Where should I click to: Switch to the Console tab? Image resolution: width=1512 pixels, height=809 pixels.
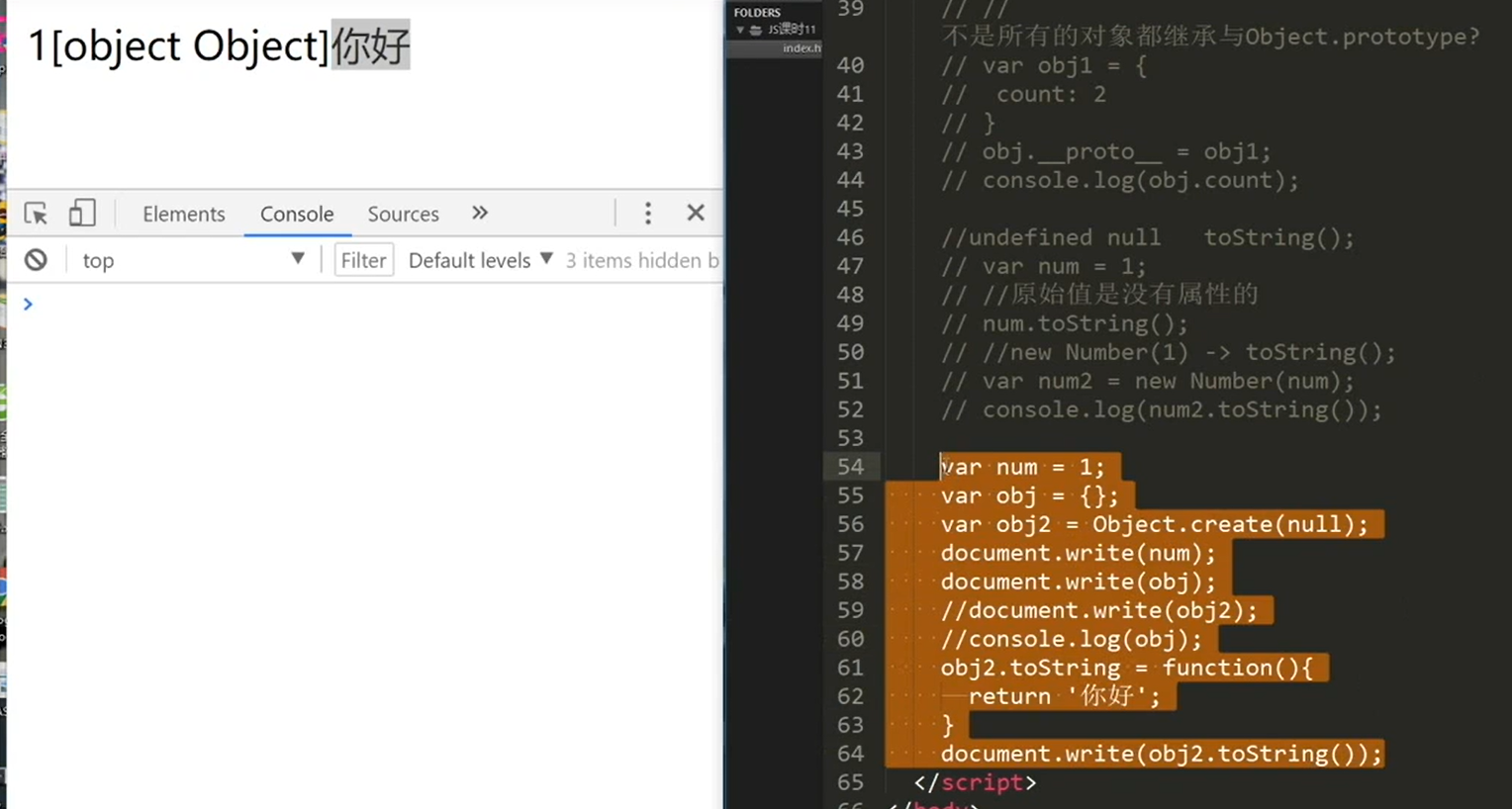(x=297, y=214)
